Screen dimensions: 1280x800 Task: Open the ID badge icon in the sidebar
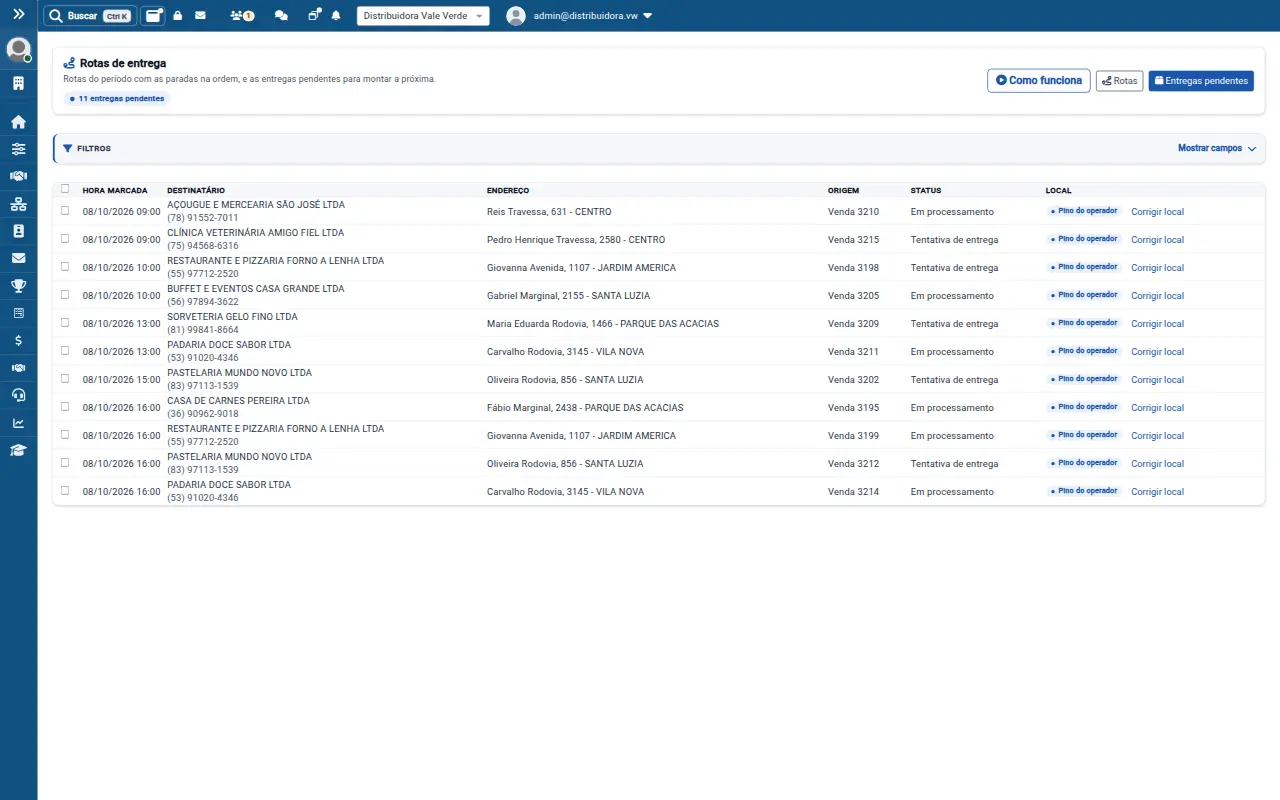point(18,231)
